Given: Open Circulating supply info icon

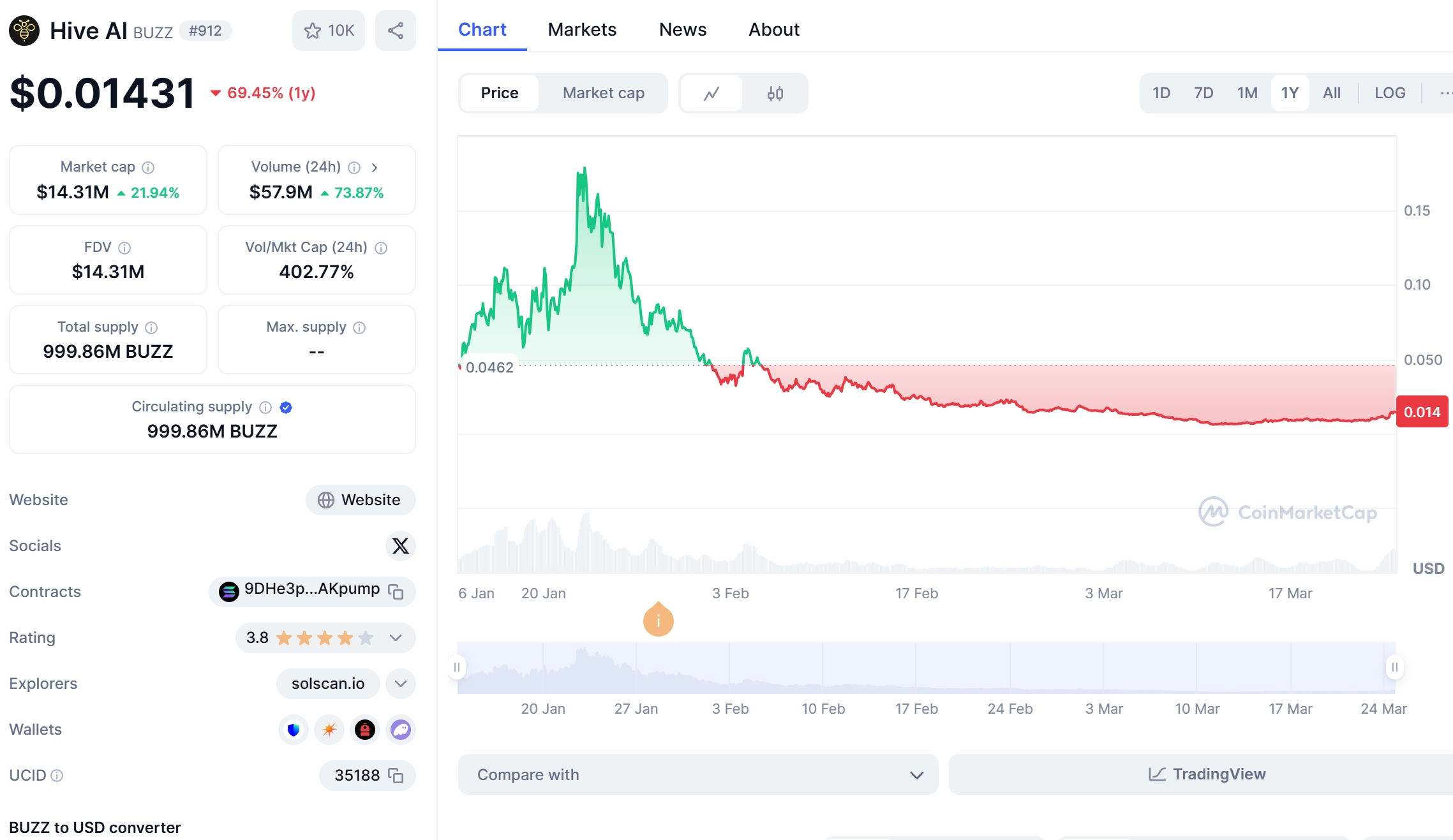Looking at the screenshot, I should click(265, 408).
